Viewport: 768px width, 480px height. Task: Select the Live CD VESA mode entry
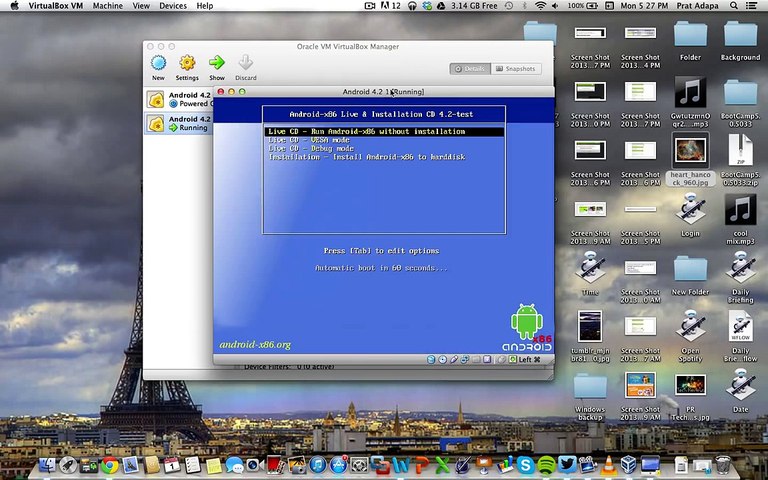[x=309, y=140]
